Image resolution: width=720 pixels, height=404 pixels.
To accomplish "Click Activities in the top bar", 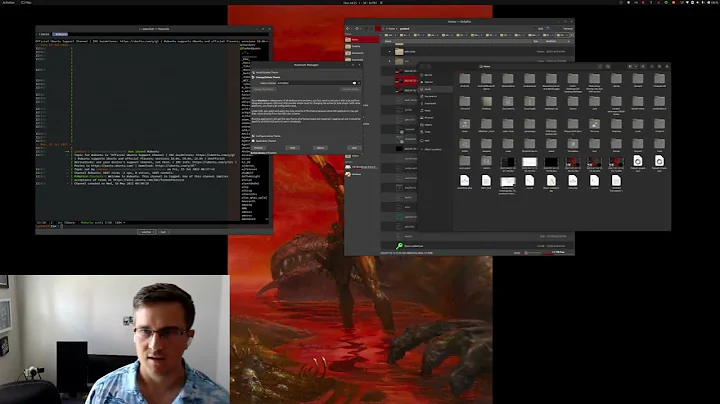I will click(x=8, y=2).
